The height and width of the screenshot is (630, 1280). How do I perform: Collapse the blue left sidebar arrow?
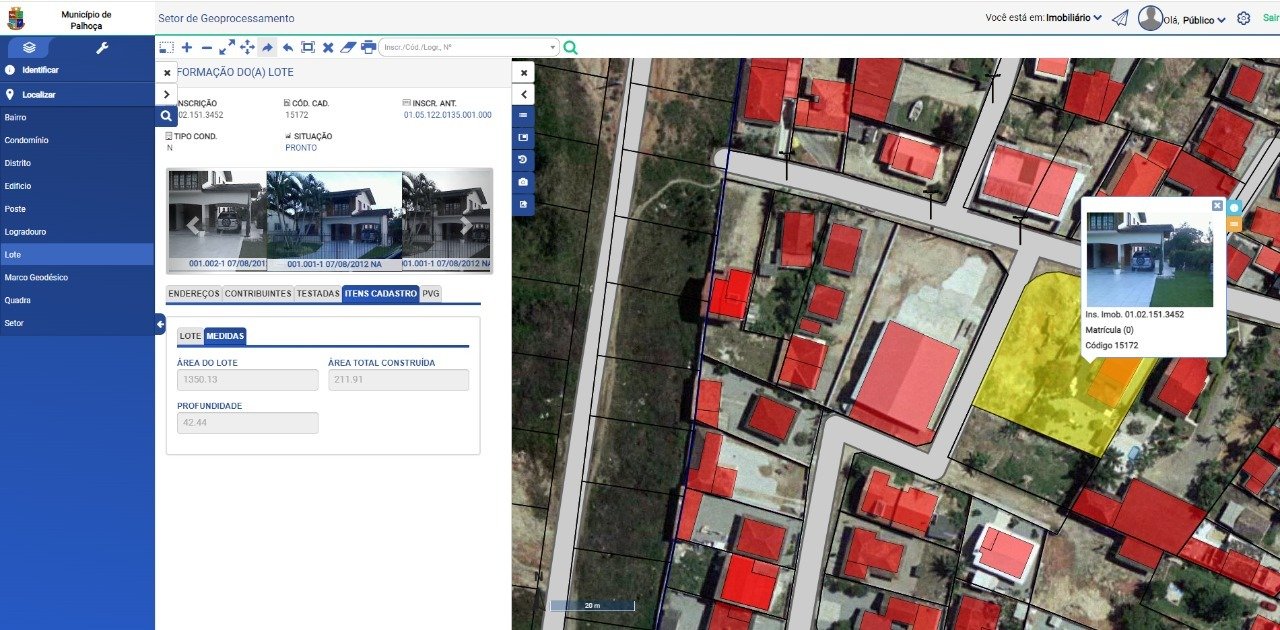(160, 323)
